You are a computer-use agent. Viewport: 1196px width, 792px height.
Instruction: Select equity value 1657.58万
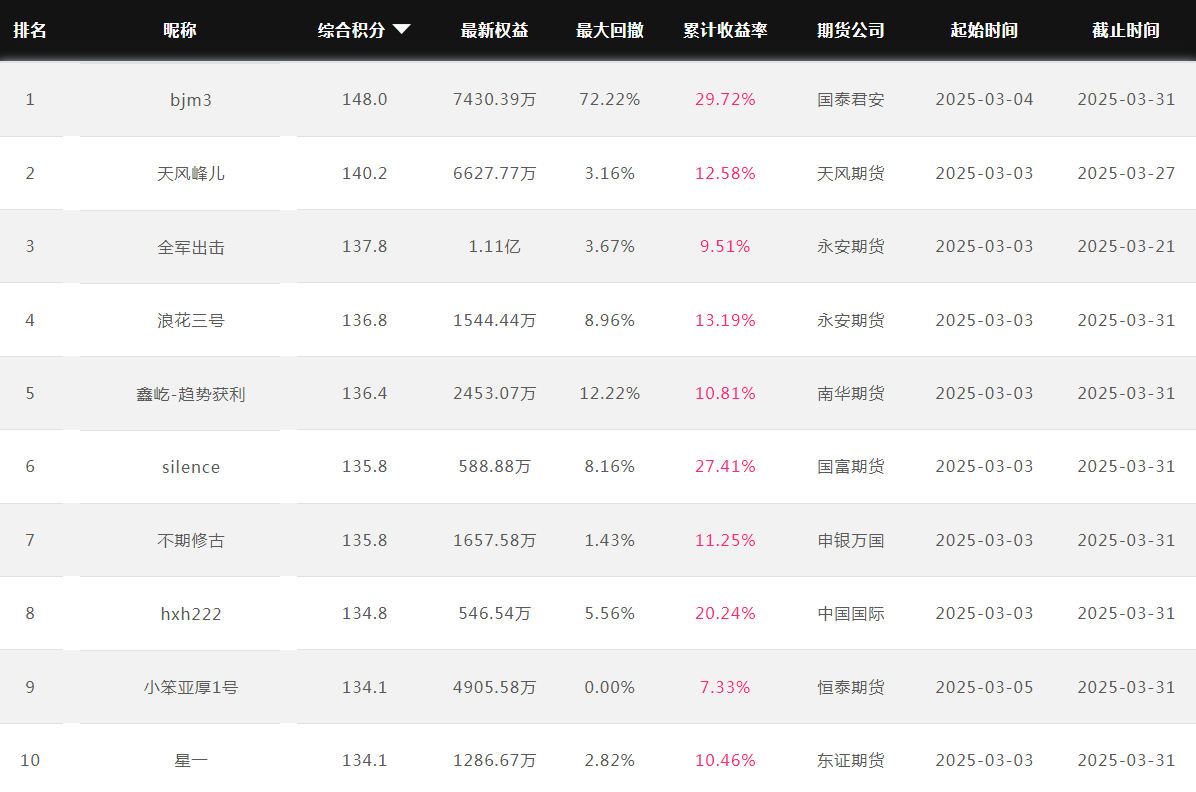(494, 540)
